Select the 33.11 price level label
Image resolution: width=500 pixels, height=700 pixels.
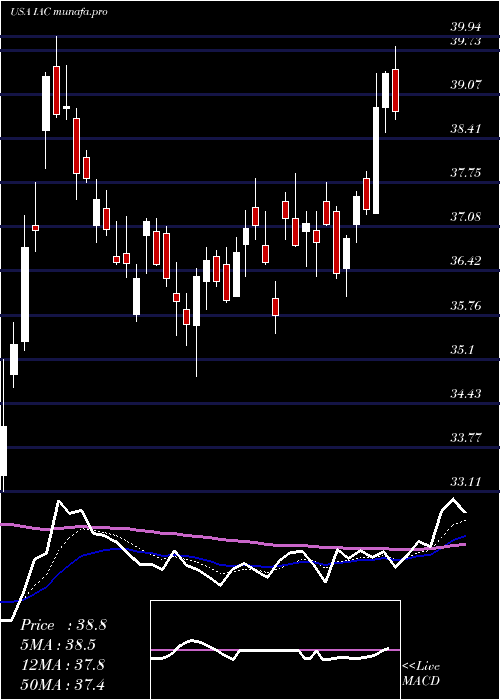point(466,482)
